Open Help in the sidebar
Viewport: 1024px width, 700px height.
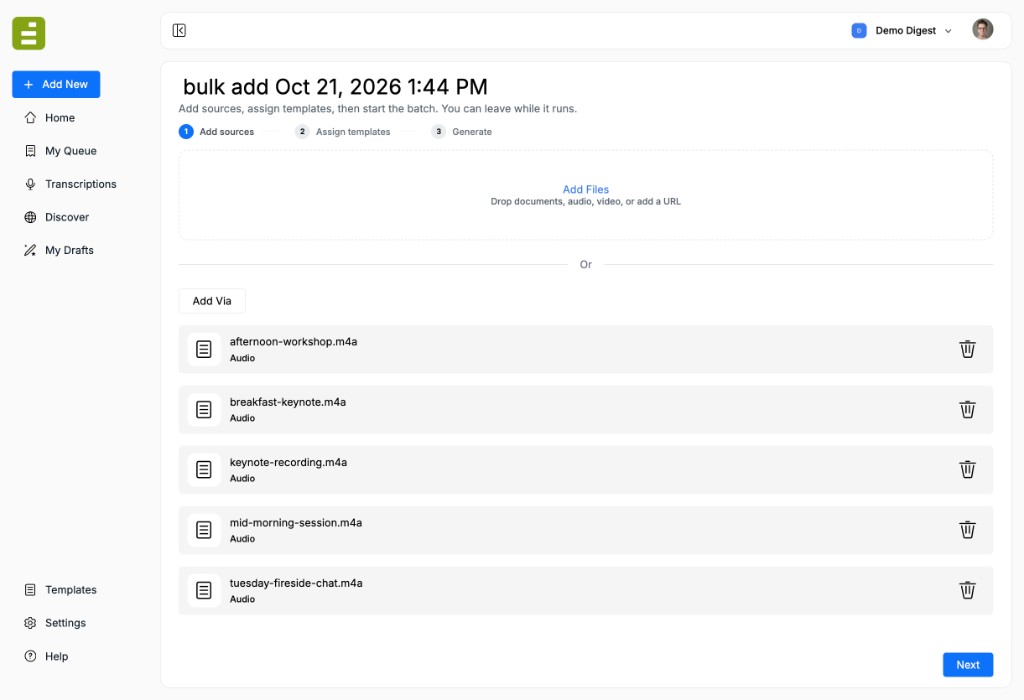click(x=56, y=656)
